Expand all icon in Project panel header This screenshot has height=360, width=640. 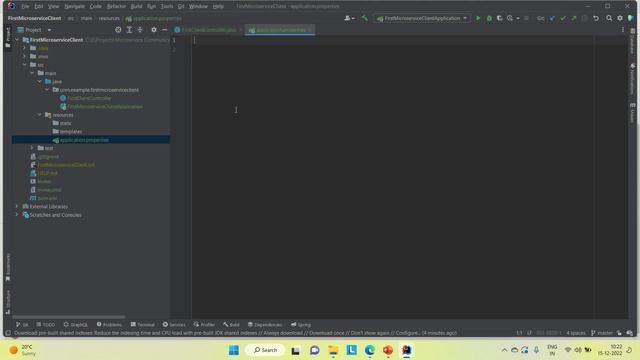point(129,30)
